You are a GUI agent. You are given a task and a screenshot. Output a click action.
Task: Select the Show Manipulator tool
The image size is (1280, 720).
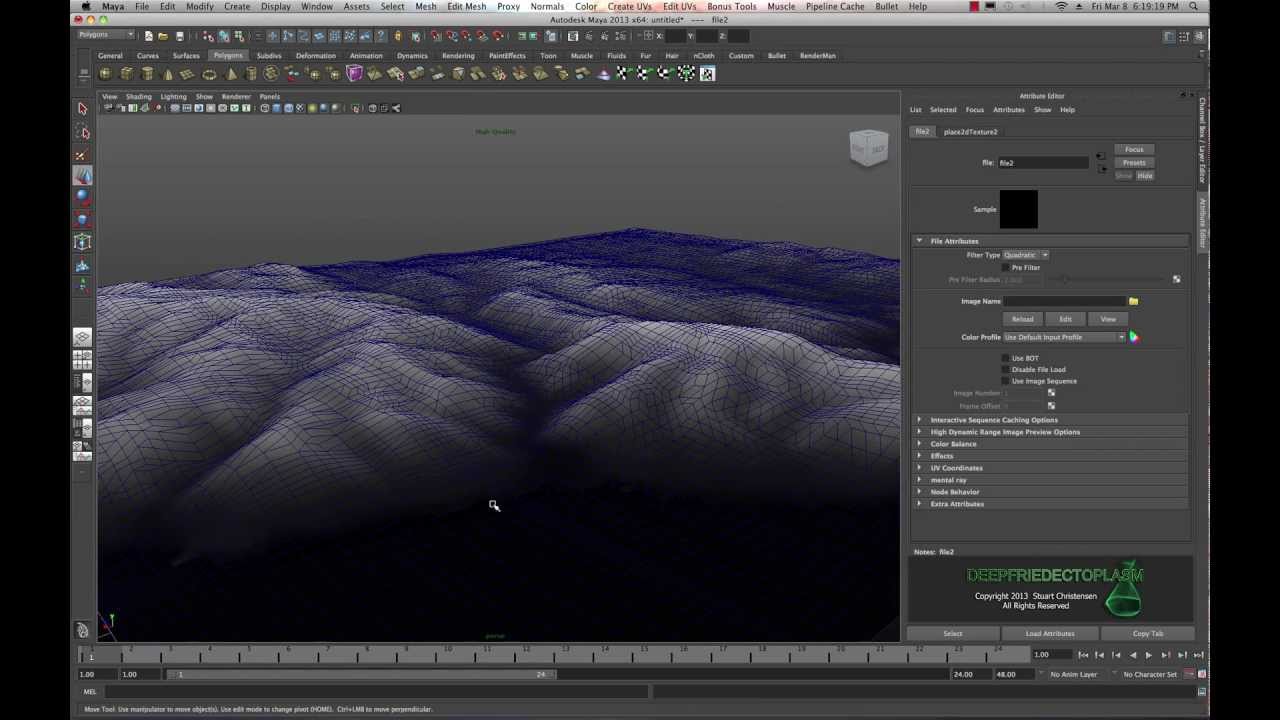click(83, 287)
